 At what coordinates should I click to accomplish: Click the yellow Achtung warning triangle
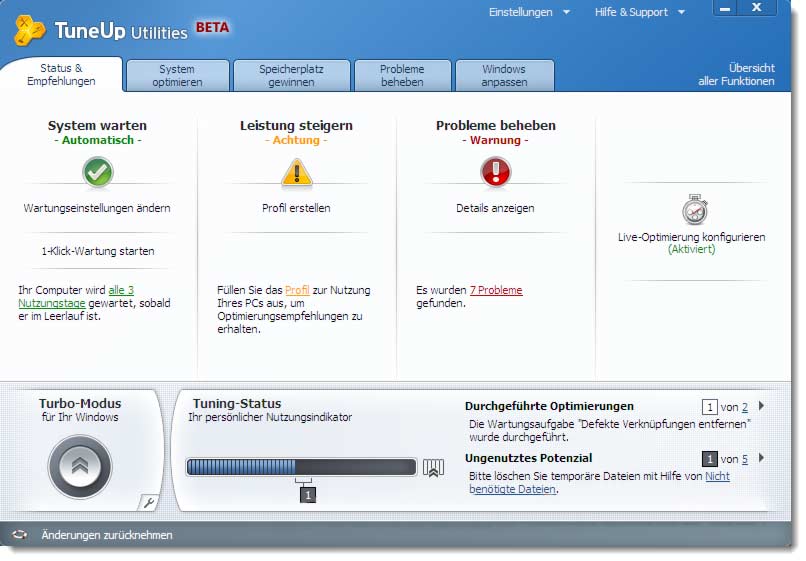(297, 172)
